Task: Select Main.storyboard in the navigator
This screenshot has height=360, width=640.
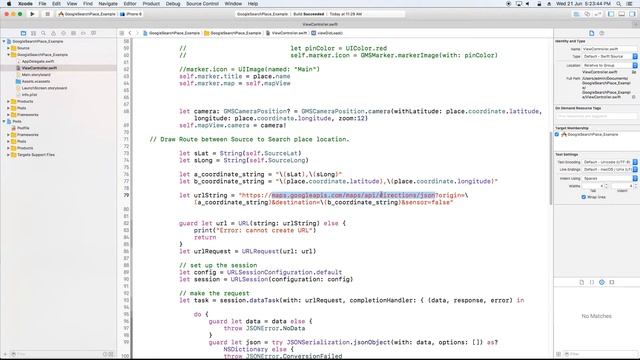Action: 36,75
